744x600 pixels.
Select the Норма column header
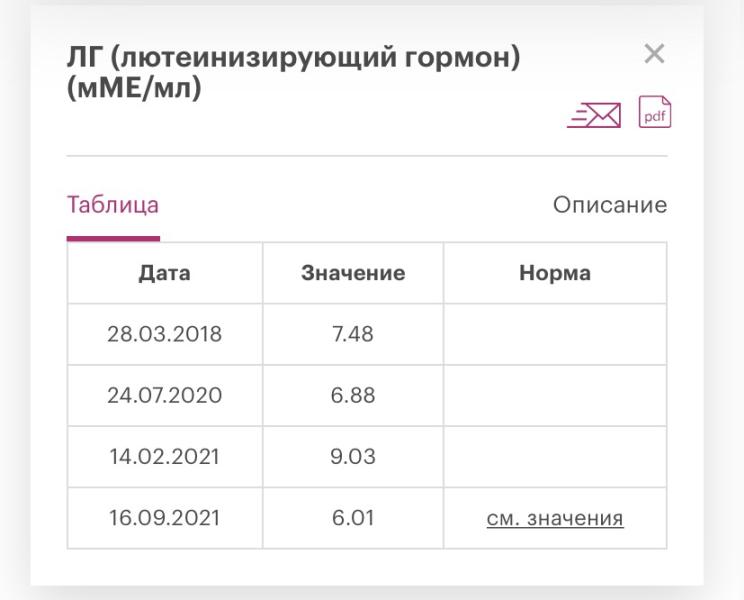coord(555,273)
